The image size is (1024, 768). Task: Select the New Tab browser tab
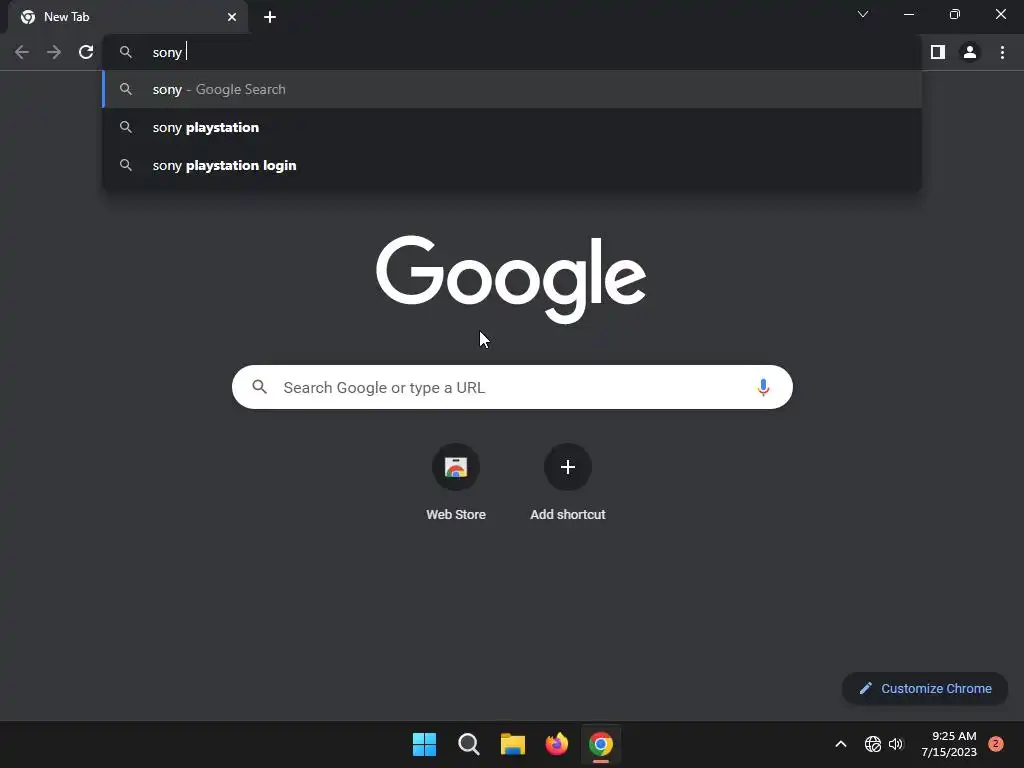coord(127,18)
